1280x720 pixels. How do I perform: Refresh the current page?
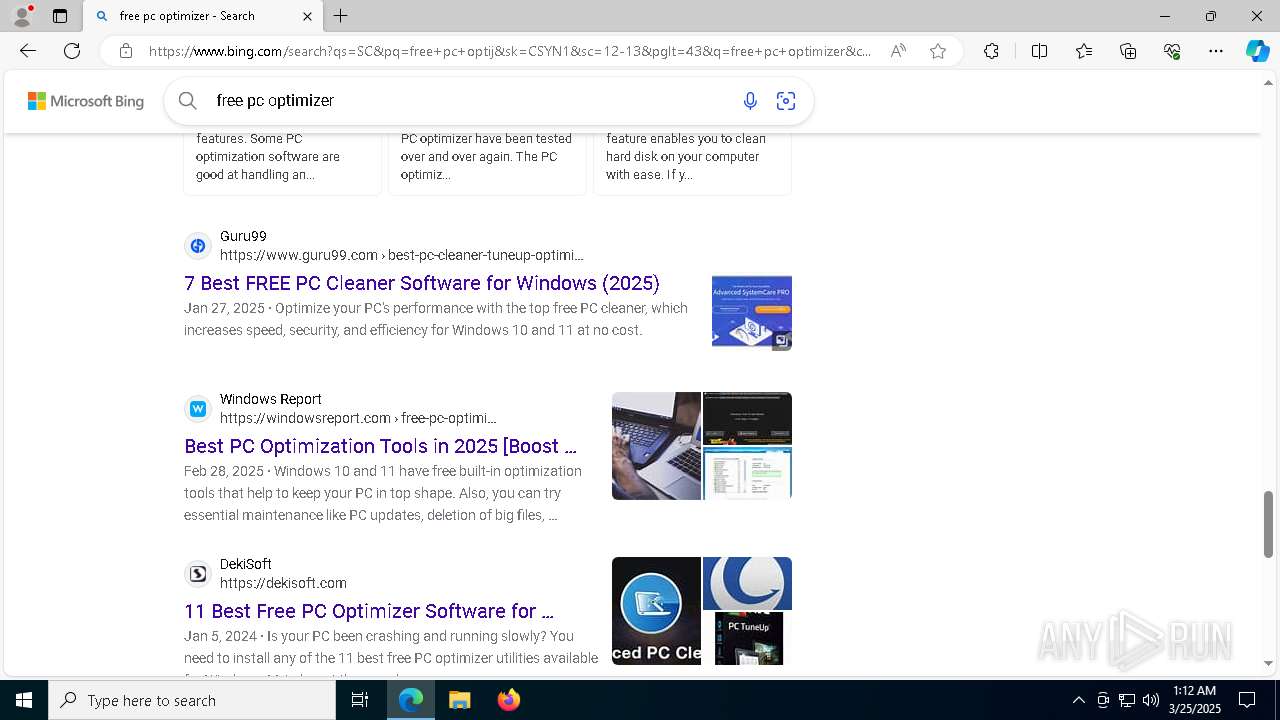(x=72, y=51)
